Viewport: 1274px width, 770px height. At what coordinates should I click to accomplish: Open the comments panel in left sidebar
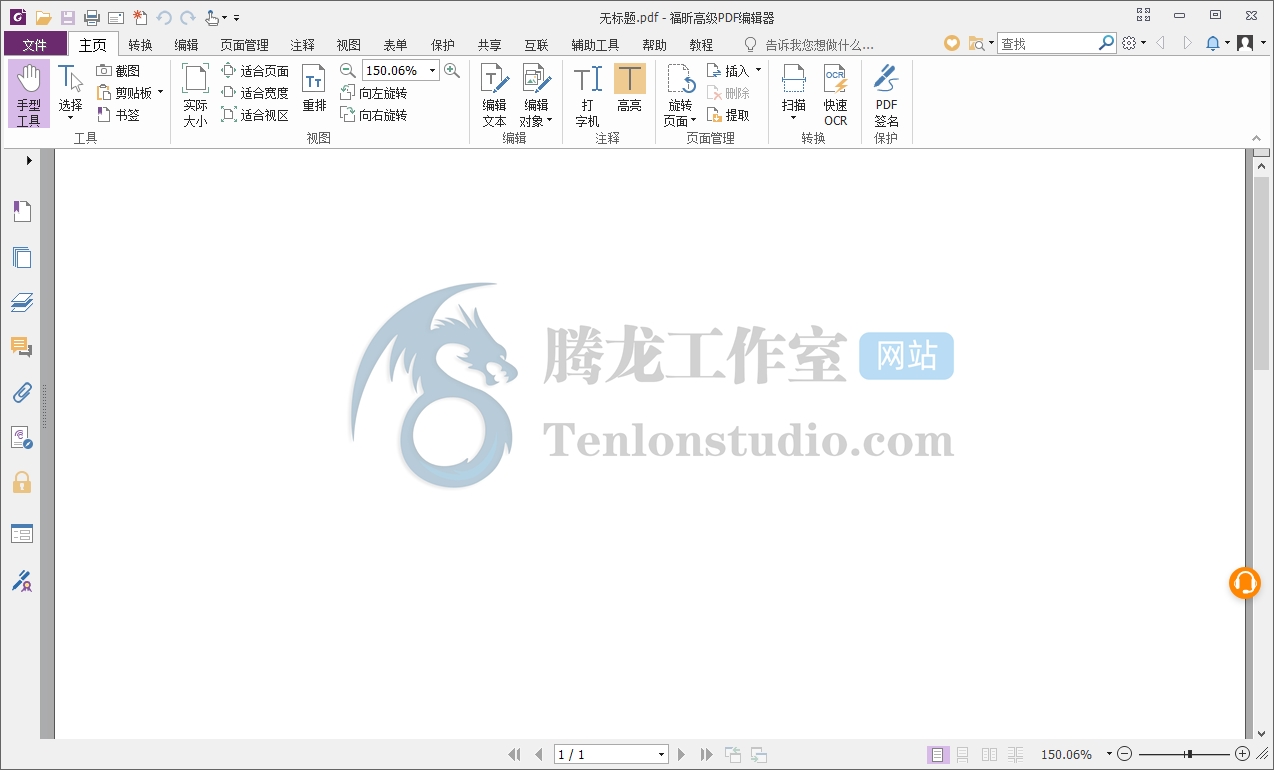click(x=22, y=347)
